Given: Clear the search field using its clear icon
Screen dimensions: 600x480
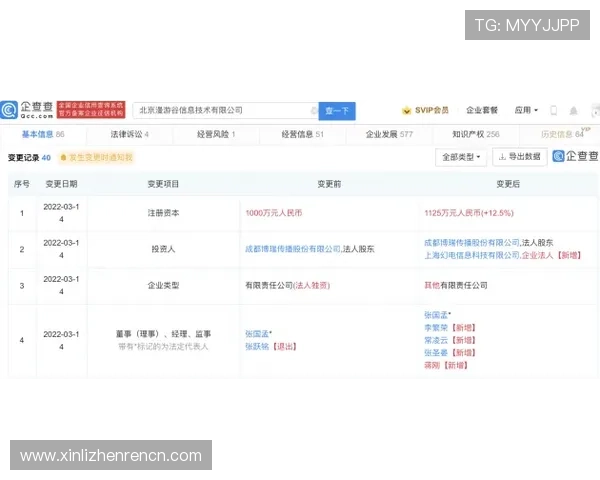Looking at the screenshot, I should (314, 111).
